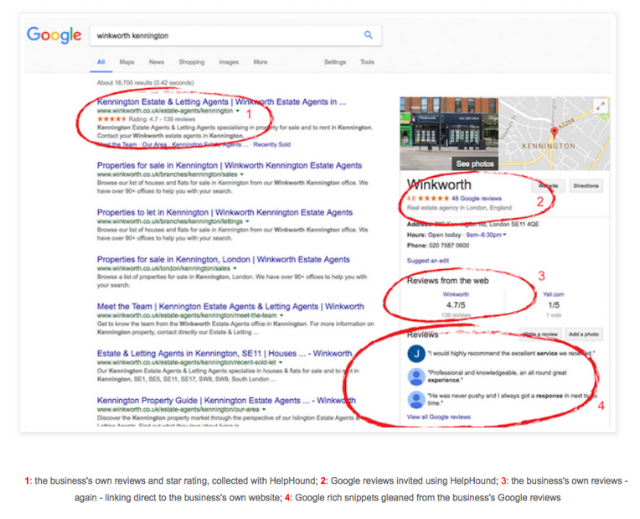Open 'Properties for sale in Kennington | Winkworth Kennington' result
Screen dimensions: 640x519
coord(229,165)
